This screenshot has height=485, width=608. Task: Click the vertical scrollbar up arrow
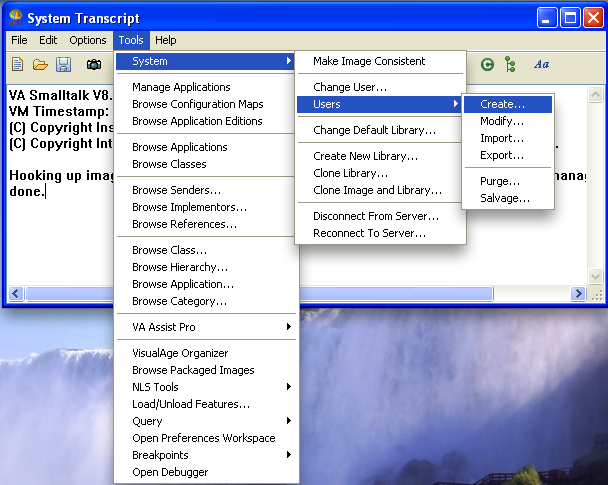(595, 94)
